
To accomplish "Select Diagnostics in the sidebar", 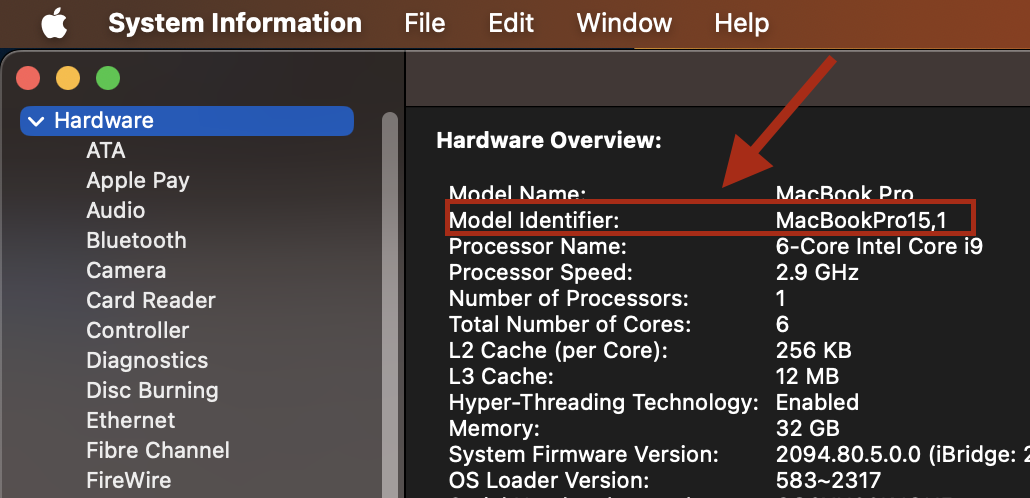I will pos(147,361).
